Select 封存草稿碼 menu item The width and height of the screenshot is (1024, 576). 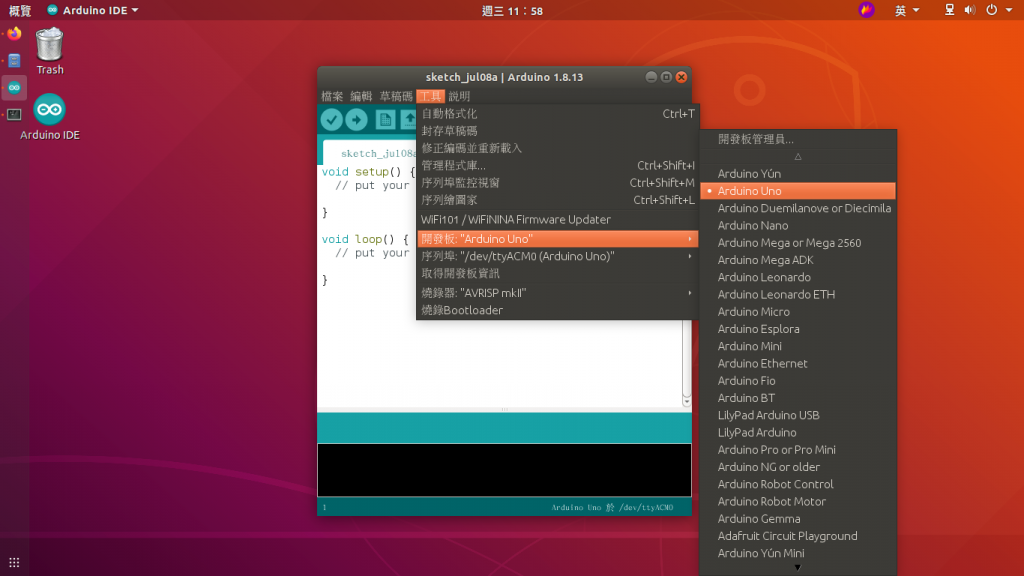(x=558, y=131)
